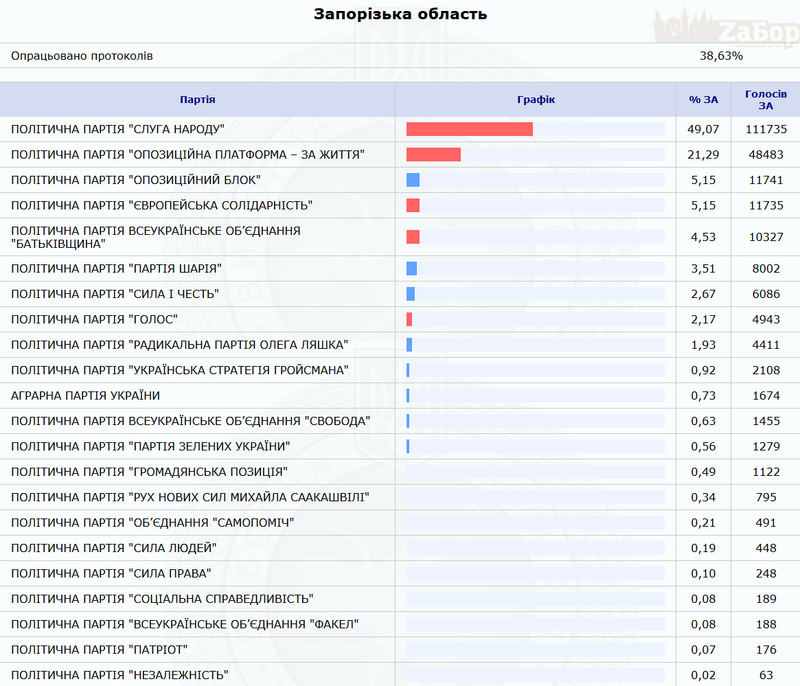The image size is (800, 686).
Task: Click the 111735 votes value
Action: [x=766, y=129]
